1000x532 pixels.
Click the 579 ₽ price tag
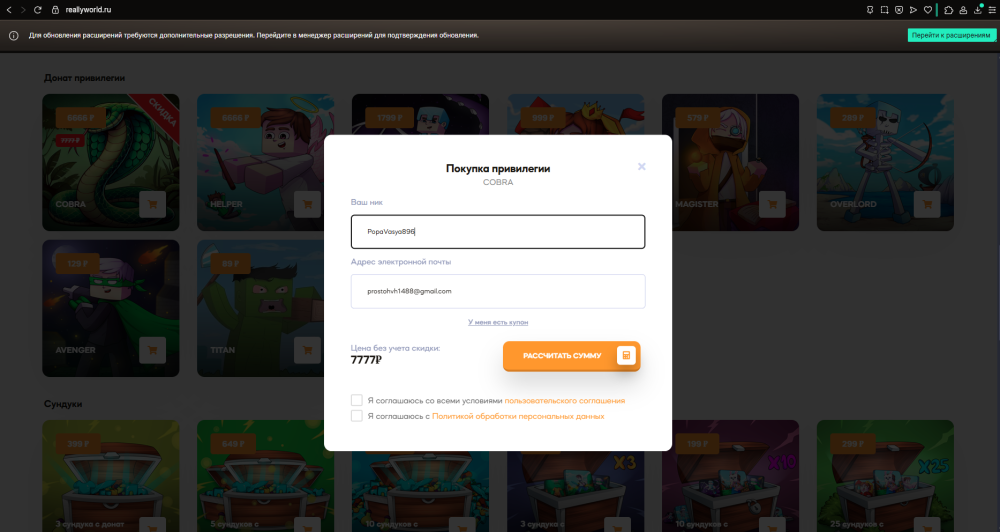(x=699, y=118)
